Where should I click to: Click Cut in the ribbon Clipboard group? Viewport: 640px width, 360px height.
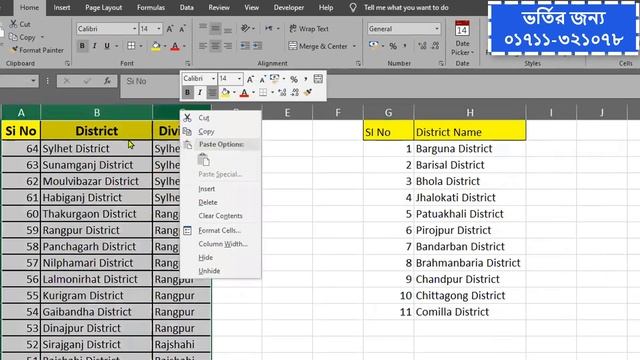[x=20, y=24]
